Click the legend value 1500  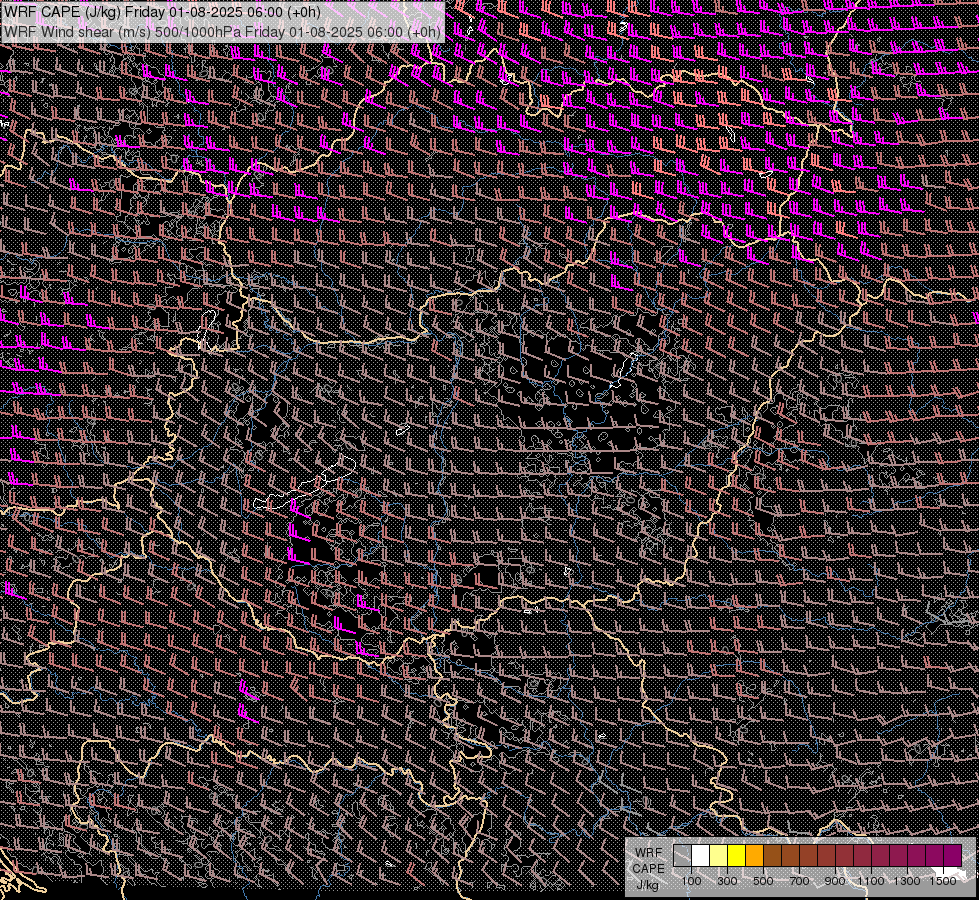(943, 881)
